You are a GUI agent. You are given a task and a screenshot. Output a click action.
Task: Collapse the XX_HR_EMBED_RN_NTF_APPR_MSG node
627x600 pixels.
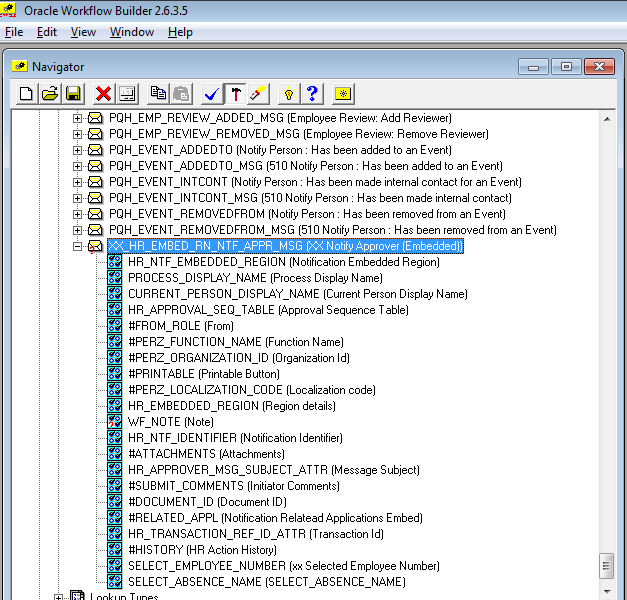[77, 246]
